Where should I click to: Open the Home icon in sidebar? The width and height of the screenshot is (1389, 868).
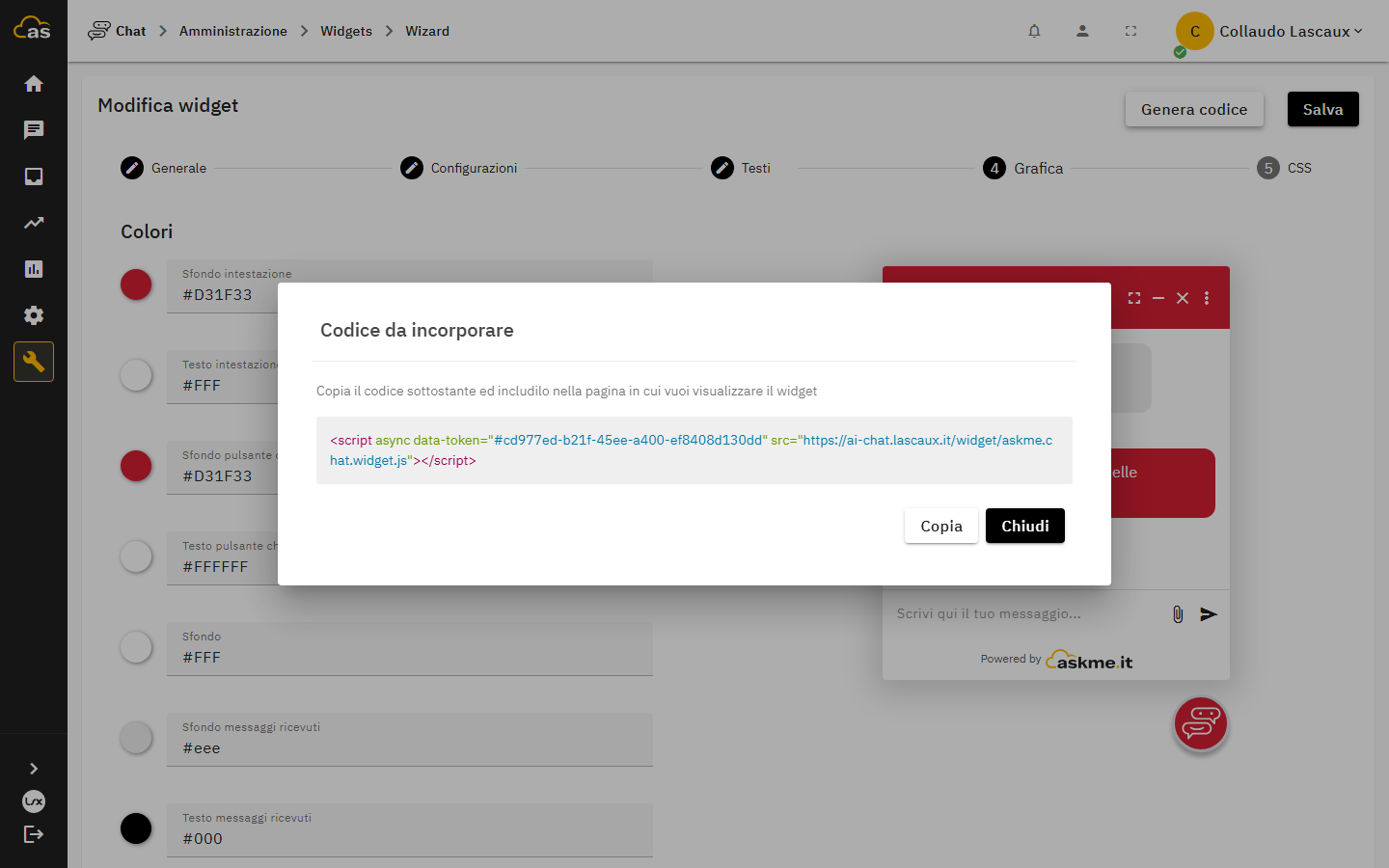coord(34,84)
